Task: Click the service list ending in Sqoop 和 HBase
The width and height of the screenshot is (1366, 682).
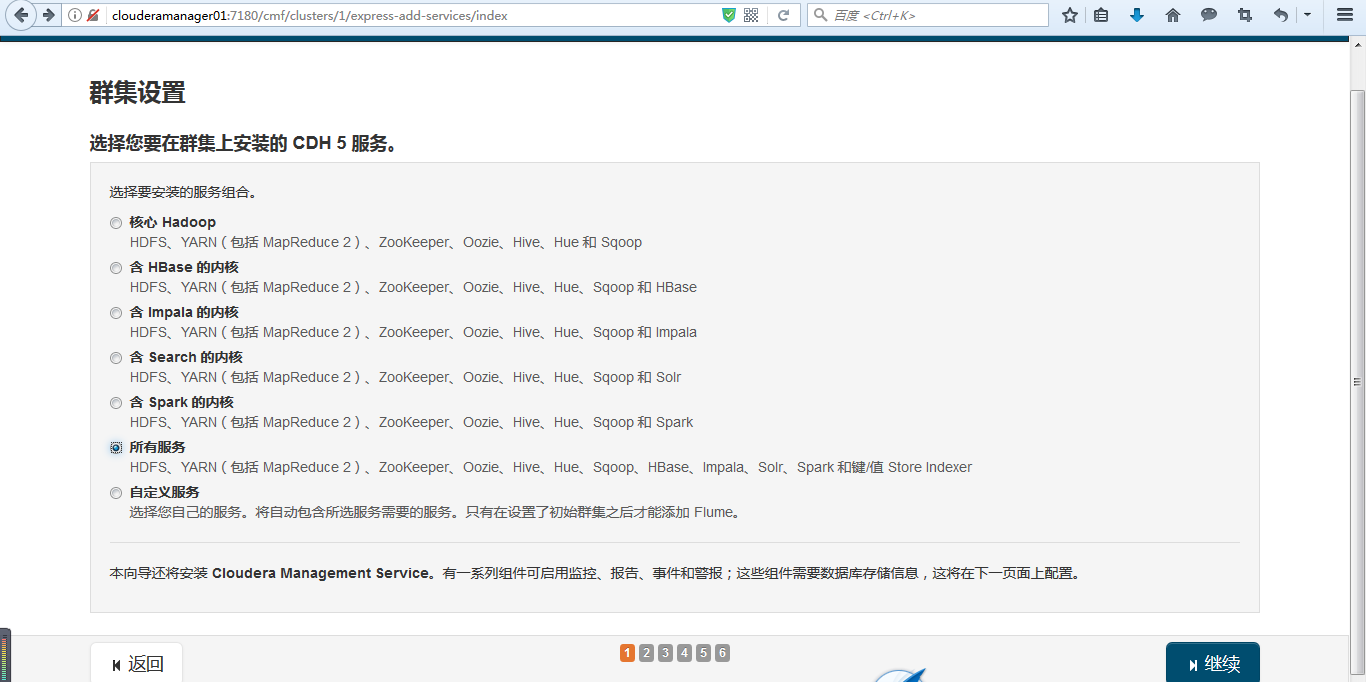Action: click(x=413, y=287)
